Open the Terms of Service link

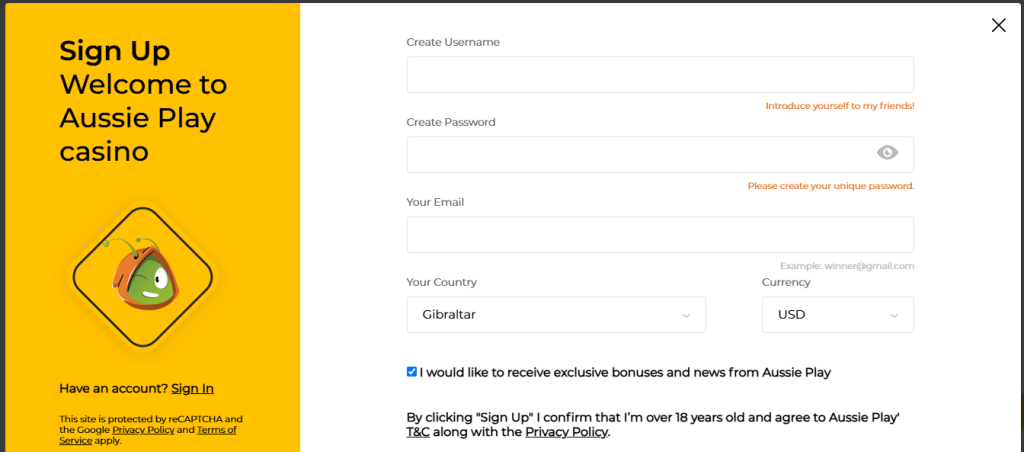click(x=148, y=435)
